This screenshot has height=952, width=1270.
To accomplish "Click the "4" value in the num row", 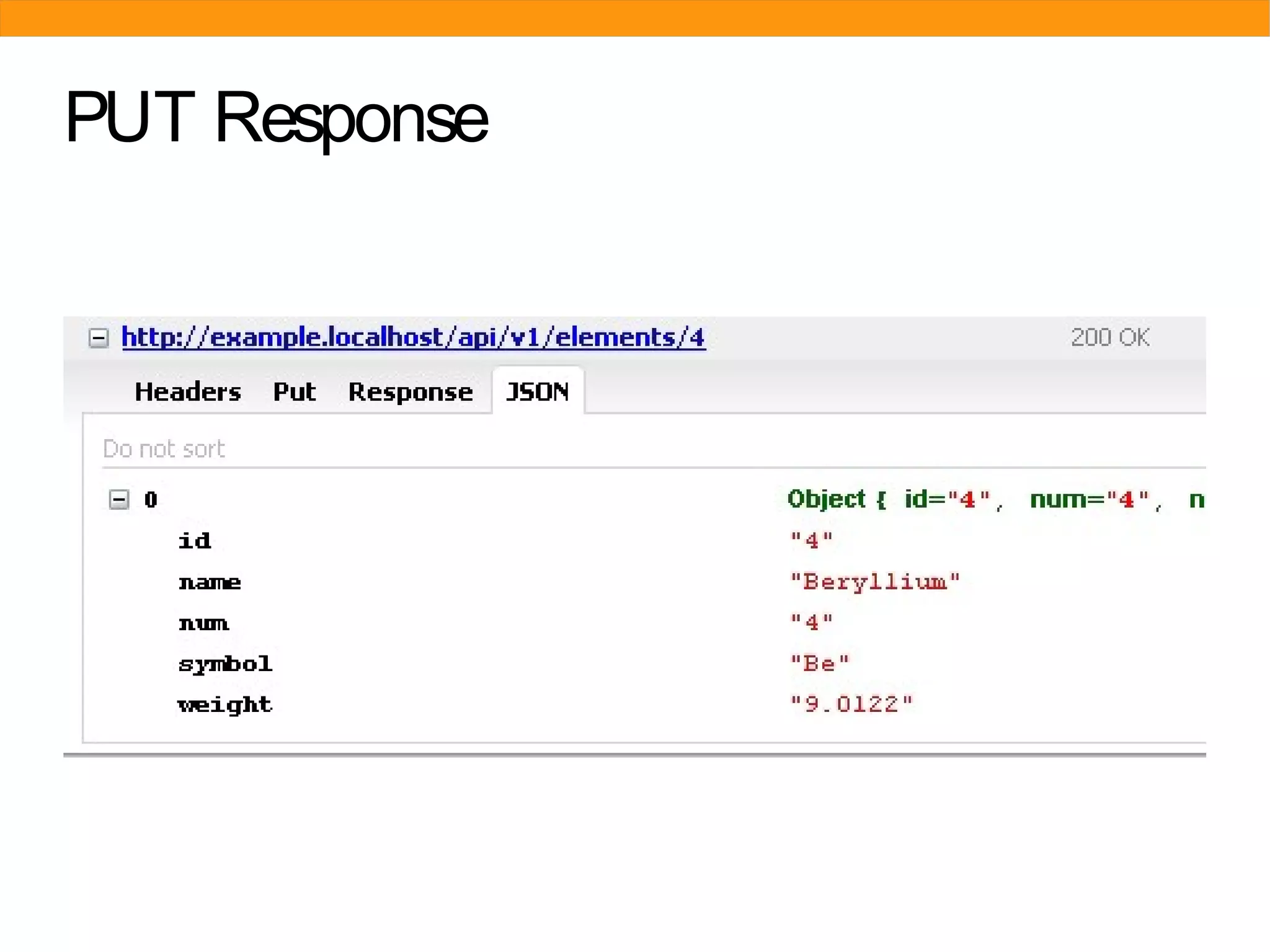I will (811, 621).
